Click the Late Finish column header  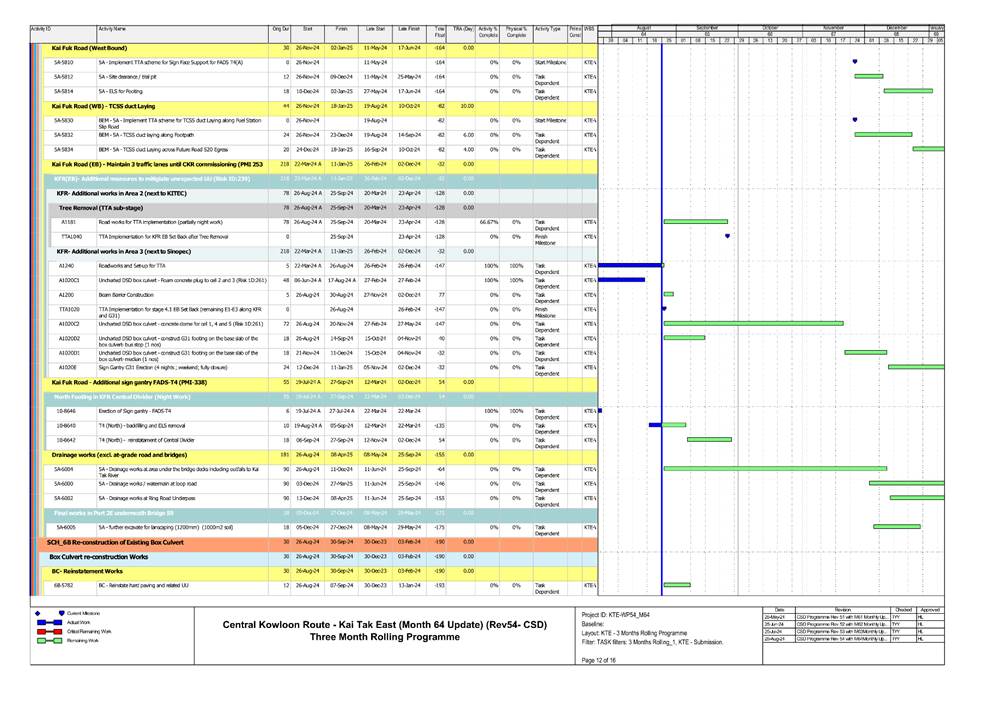pos(408,31)
